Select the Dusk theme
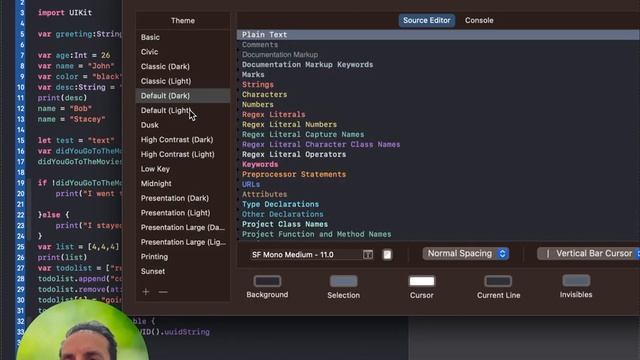 point(183,125)
